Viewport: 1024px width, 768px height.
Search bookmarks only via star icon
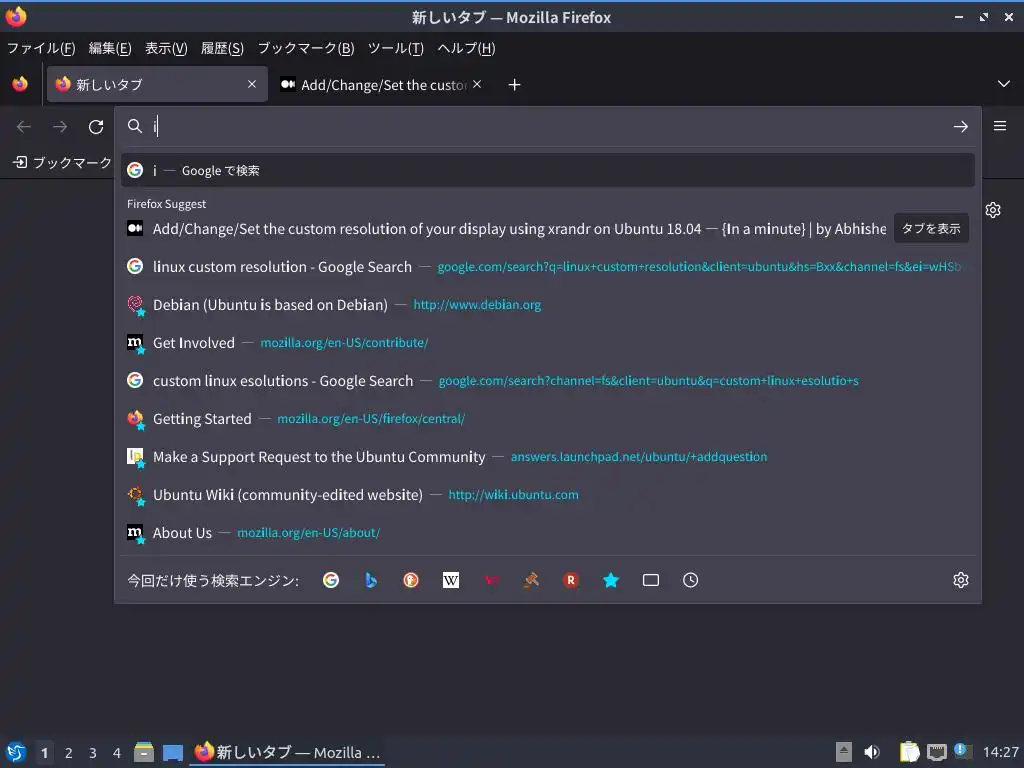[x=611, y=580]
